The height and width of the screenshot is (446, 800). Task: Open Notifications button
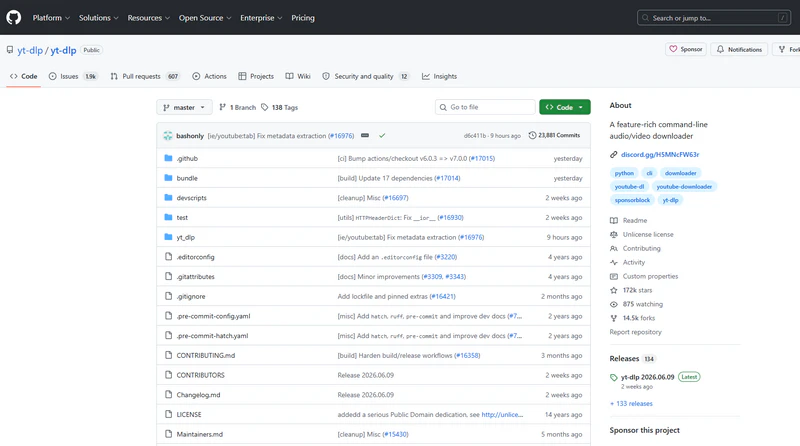739,49
